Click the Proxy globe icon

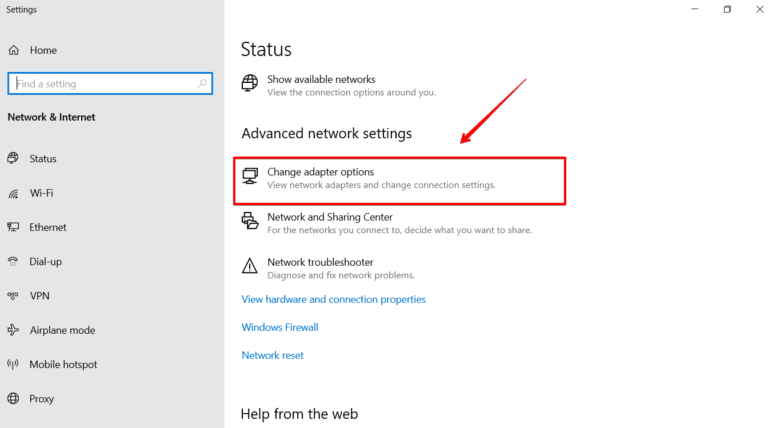pyautogui.click(x=13, y=398)
